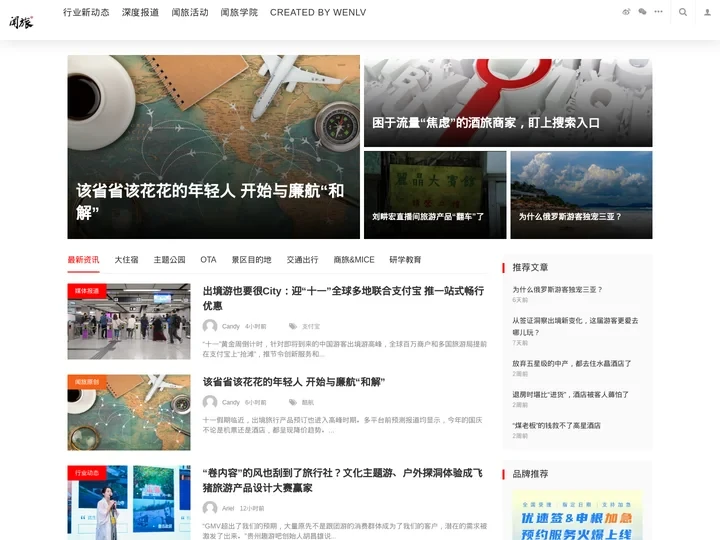This screenshot has width=720, height=540.
Task: Switch to the 交通出行 tab
Action: coord(303,260)
